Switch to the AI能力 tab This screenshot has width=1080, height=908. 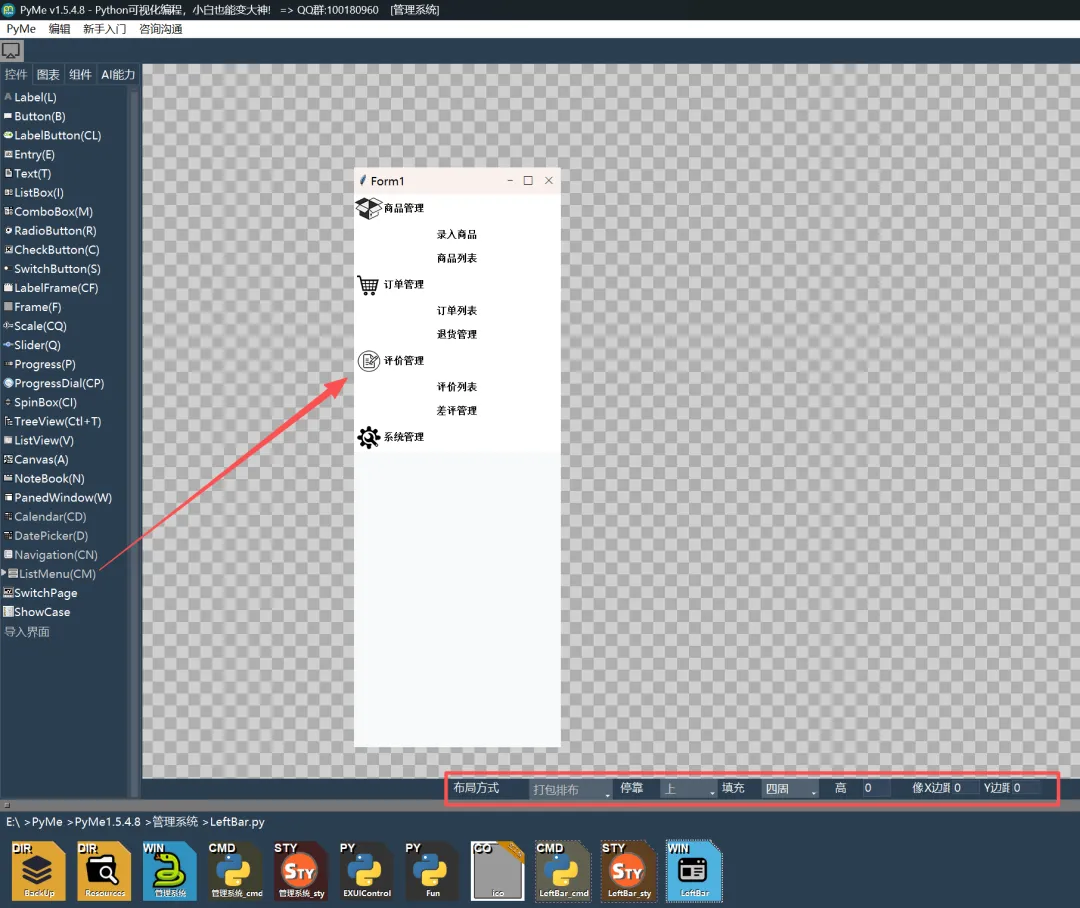[118, 74]
